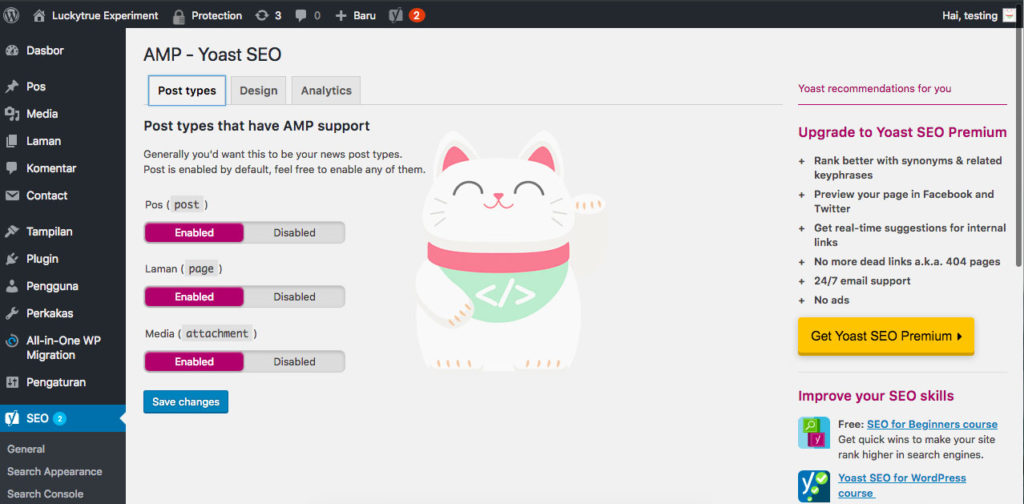Set Media attachment type to Enabled

tap(194, 362)
